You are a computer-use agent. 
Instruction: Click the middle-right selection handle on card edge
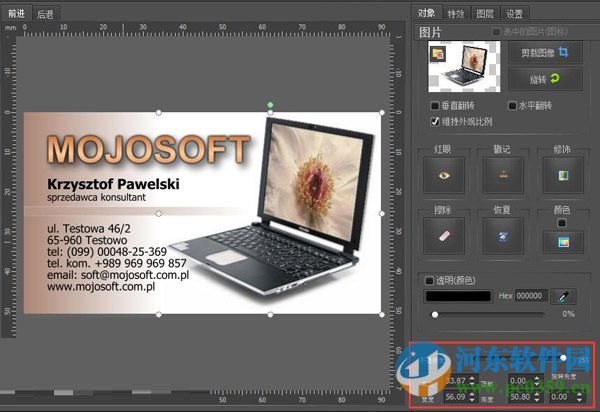coord(382,213)
